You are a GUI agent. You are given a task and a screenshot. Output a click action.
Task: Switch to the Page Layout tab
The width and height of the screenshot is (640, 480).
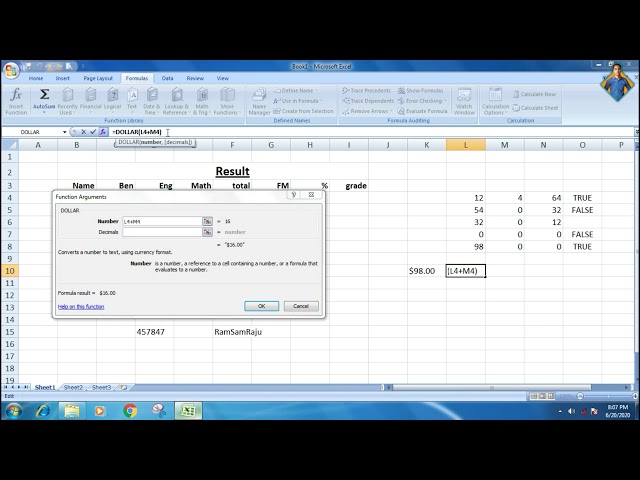point(98,78)
